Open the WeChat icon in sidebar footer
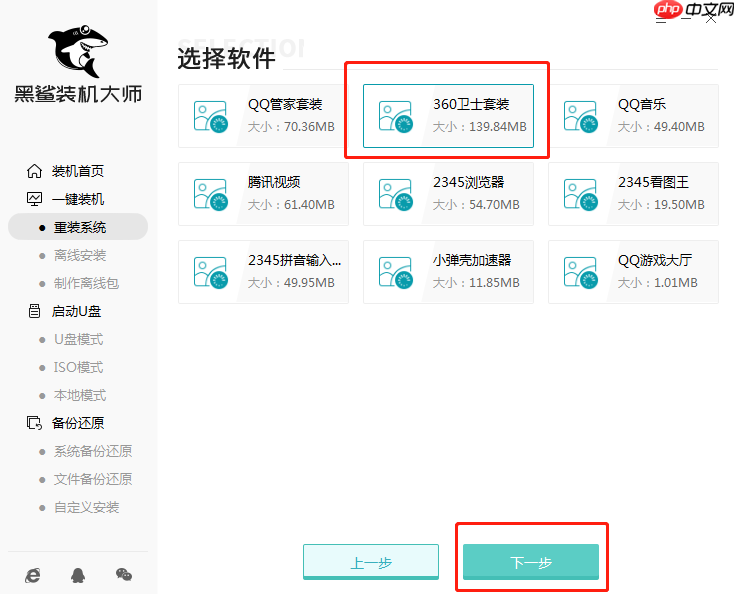Viewport: 735px width, 594px height. click(124, 575)
